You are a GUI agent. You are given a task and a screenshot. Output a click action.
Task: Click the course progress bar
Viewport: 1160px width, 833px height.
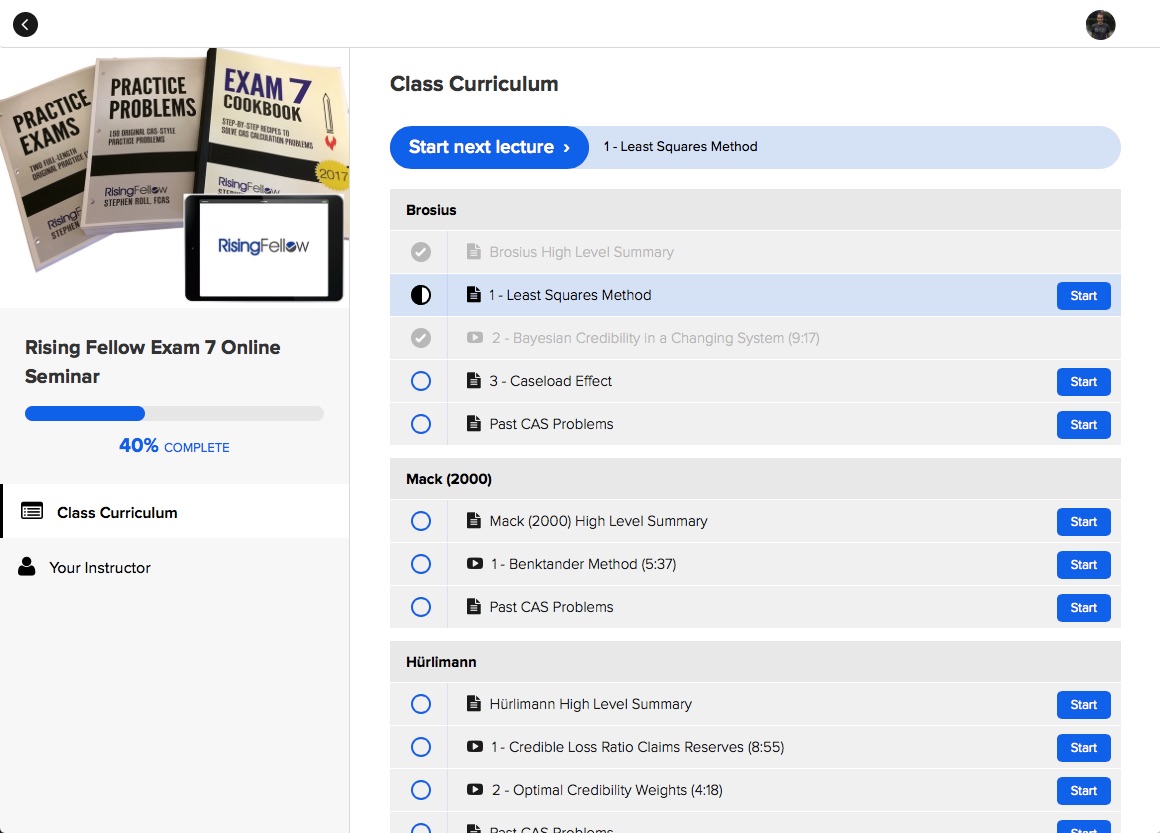[x=174, y=413]
